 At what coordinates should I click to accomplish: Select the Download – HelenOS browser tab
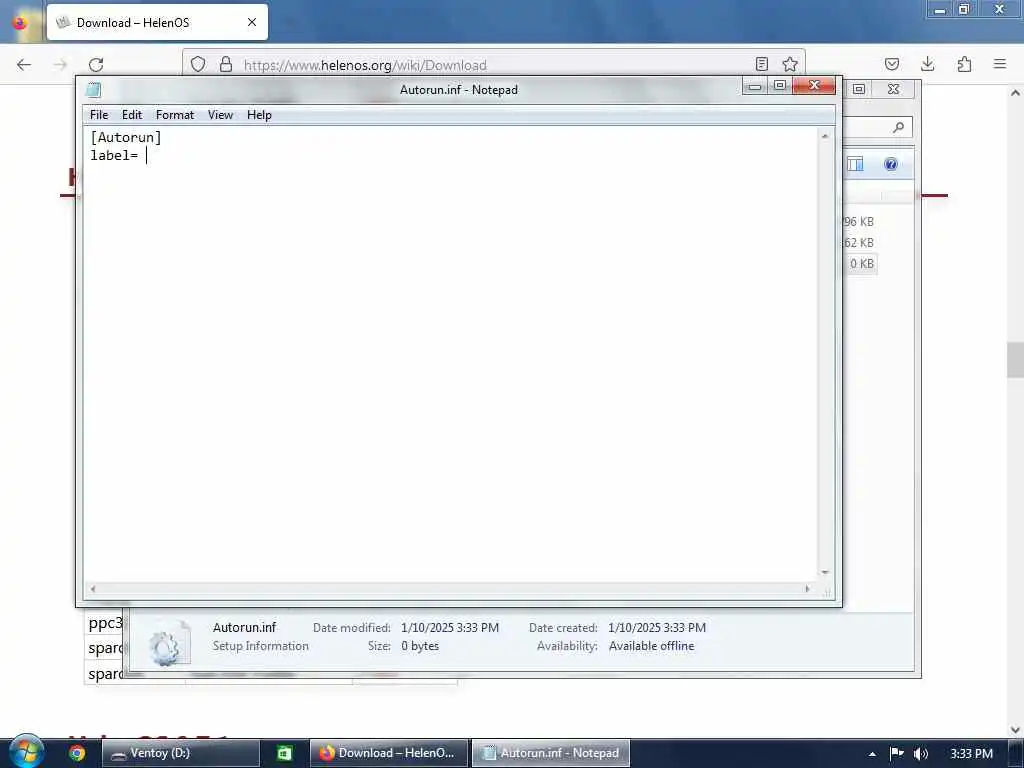157,22
